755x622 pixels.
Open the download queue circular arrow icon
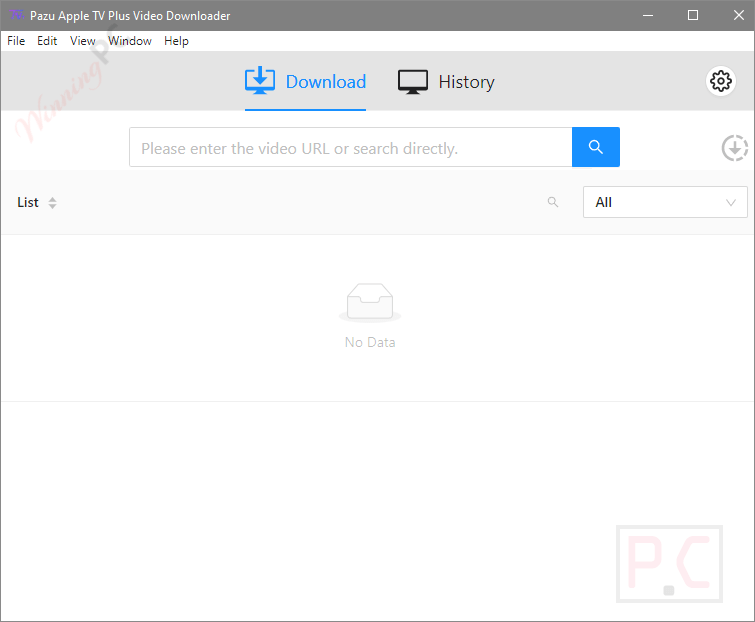point(735,148)
